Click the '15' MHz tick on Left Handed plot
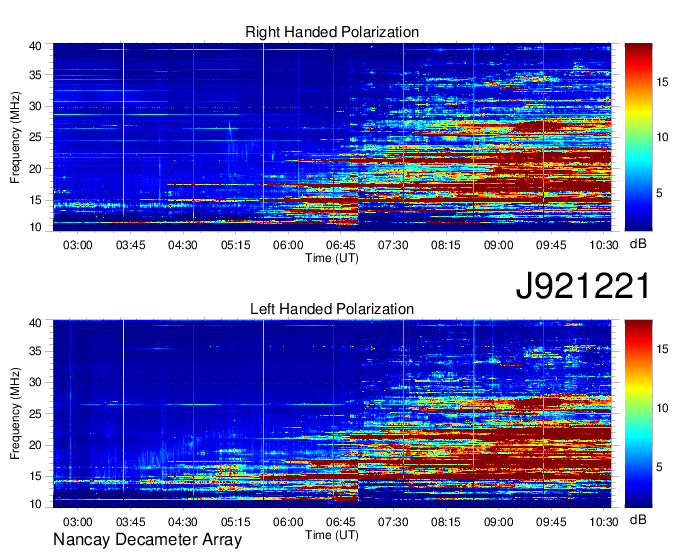This screenshot has height=552, width=680. coord(36,477)
